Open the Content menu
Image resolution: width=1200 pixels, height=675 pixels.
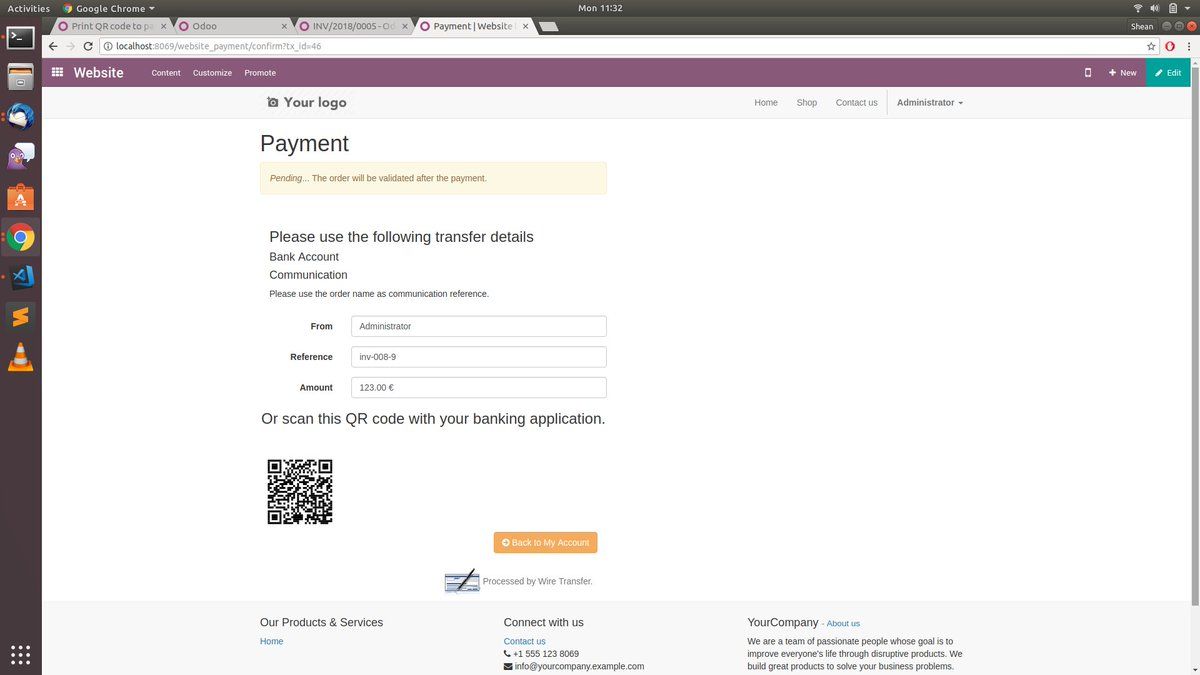166,73
